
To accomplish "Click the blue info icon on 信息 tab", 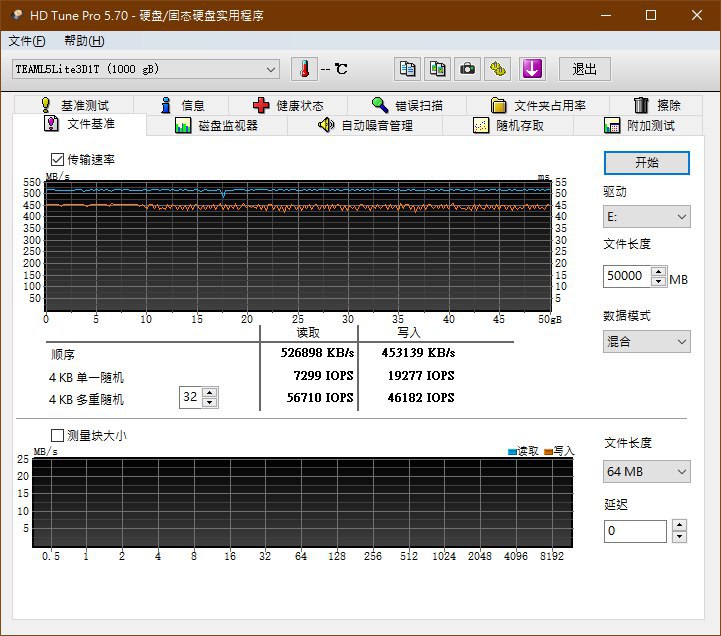I will [x=166, y=105].
